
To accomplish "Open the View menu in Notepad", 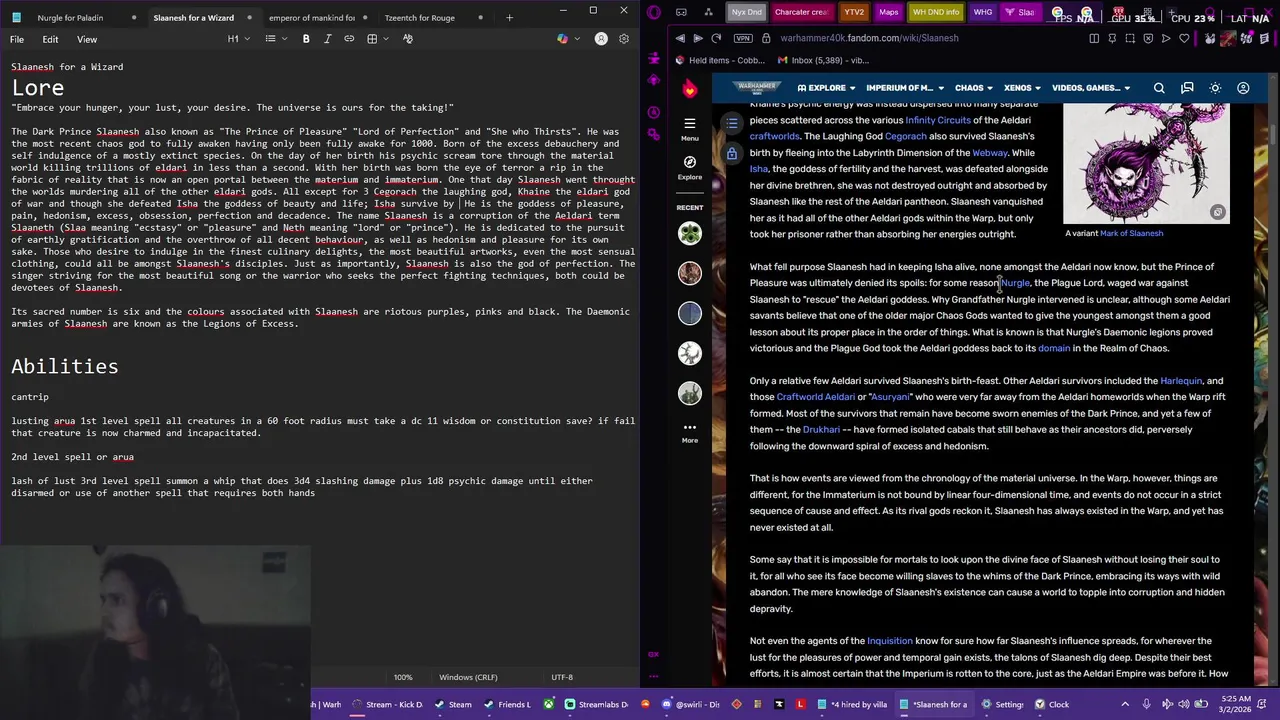I will (x=87, y=39).
